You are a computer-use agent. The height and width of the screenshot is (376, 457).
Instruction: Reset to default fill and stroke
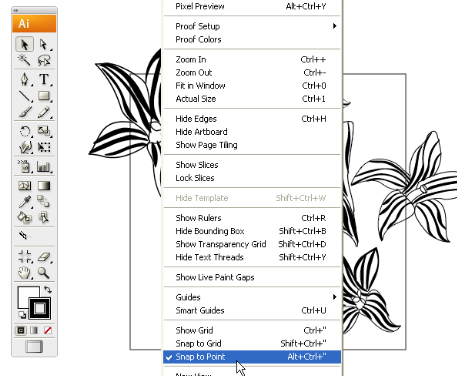(22, 314)
